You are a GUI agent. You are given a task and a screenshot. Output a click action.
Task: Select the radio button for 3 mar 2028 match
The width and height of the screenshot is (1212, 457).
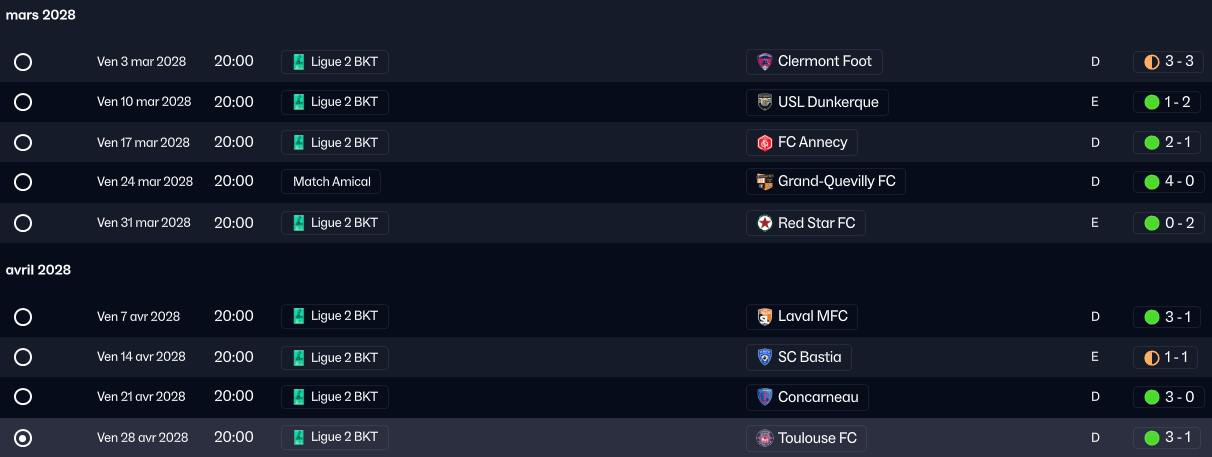(x=23, y=62)
